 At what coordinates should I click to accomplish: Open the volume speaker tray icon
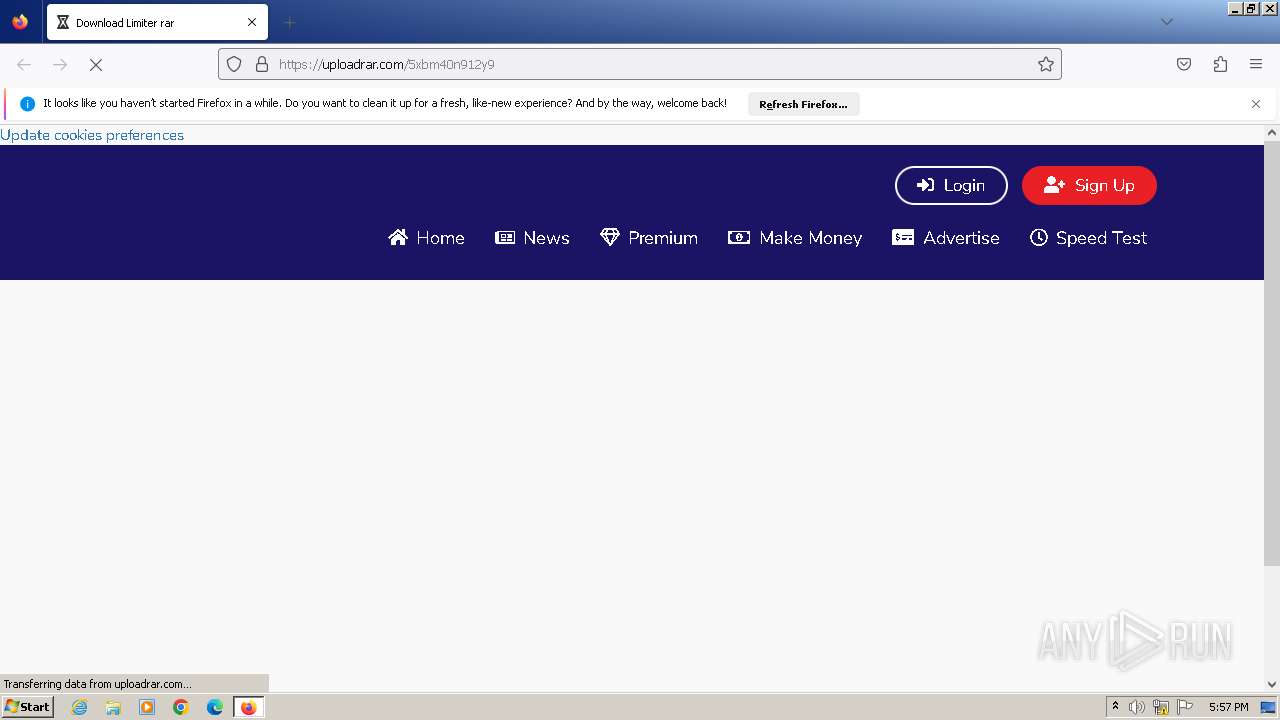pyautogui.click(x=1137, y=707)
